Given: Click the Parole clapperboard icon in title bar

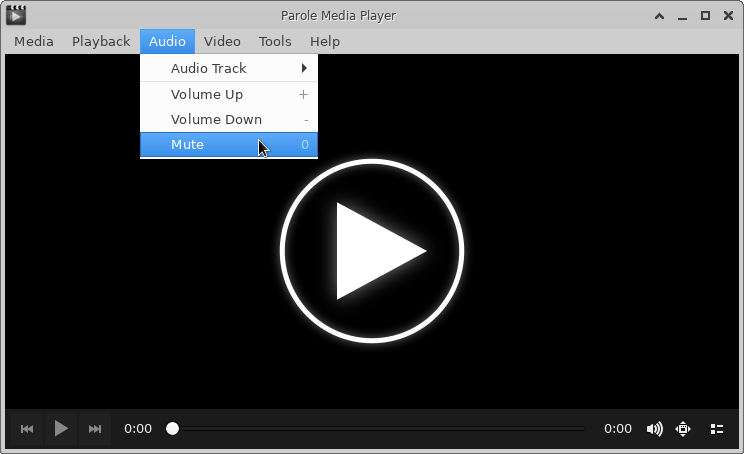Looking at the screenshot, I should pyautogui.click(x=15, y=14).
